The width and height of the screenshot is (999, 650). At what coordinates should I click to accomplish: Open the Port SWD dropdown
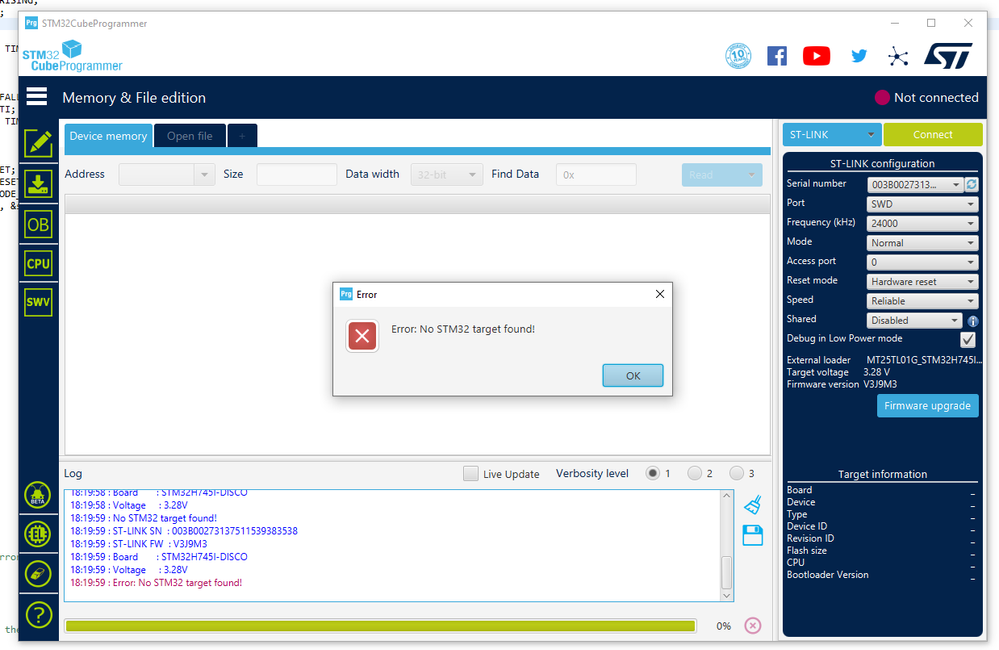click(923, 204)
